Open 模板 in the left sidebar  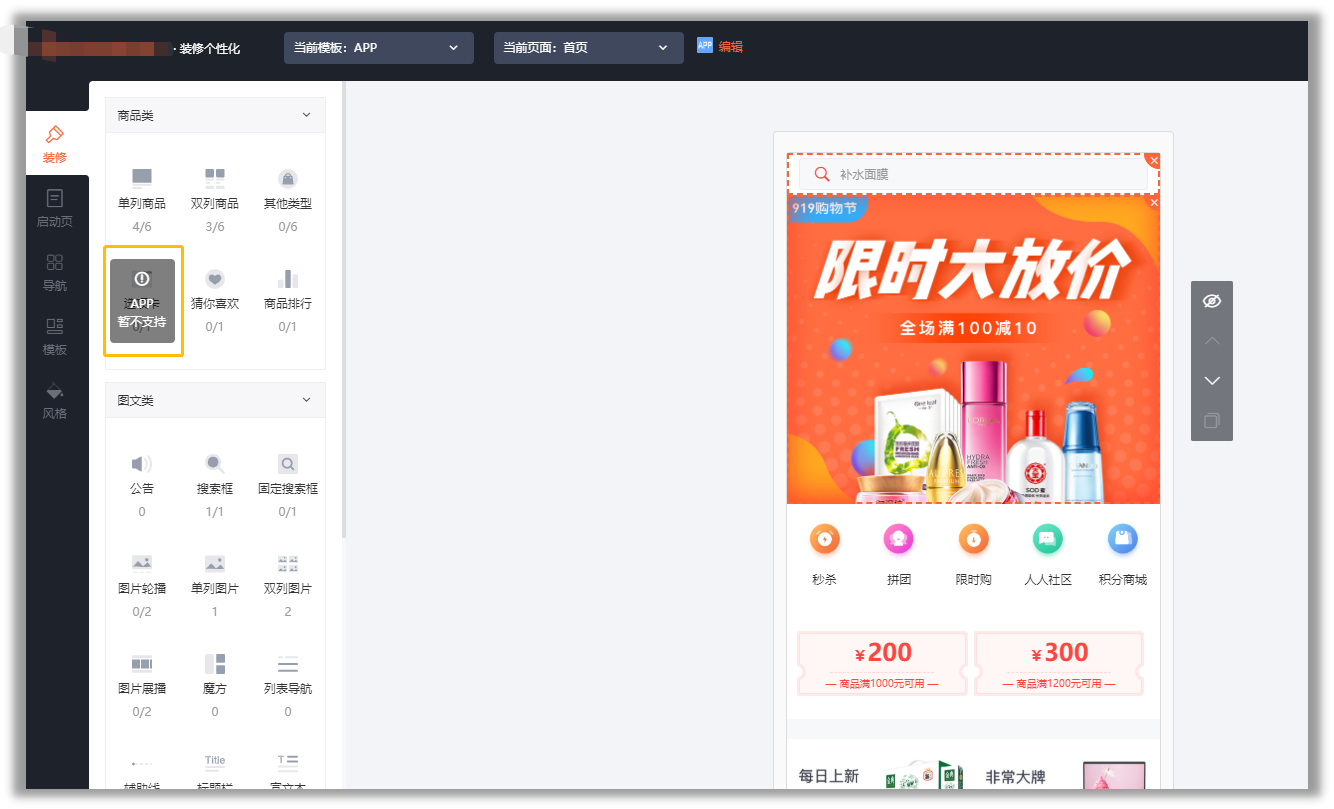[x=55, y=336]
